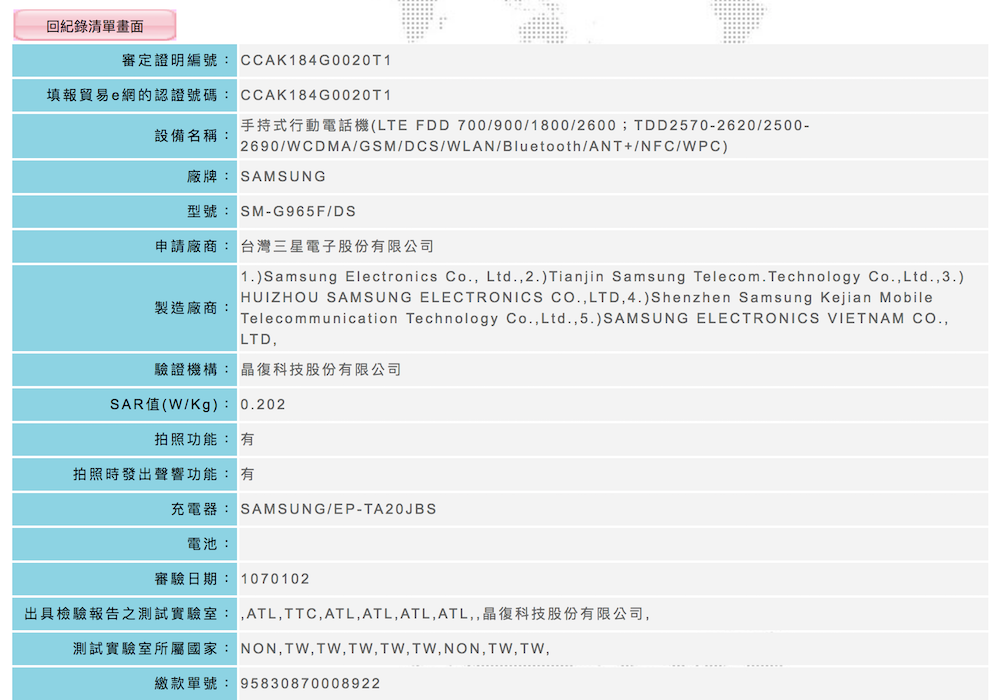Click the 型號 label
Viewport: 1000px width, 700px height.
point(208,212)
